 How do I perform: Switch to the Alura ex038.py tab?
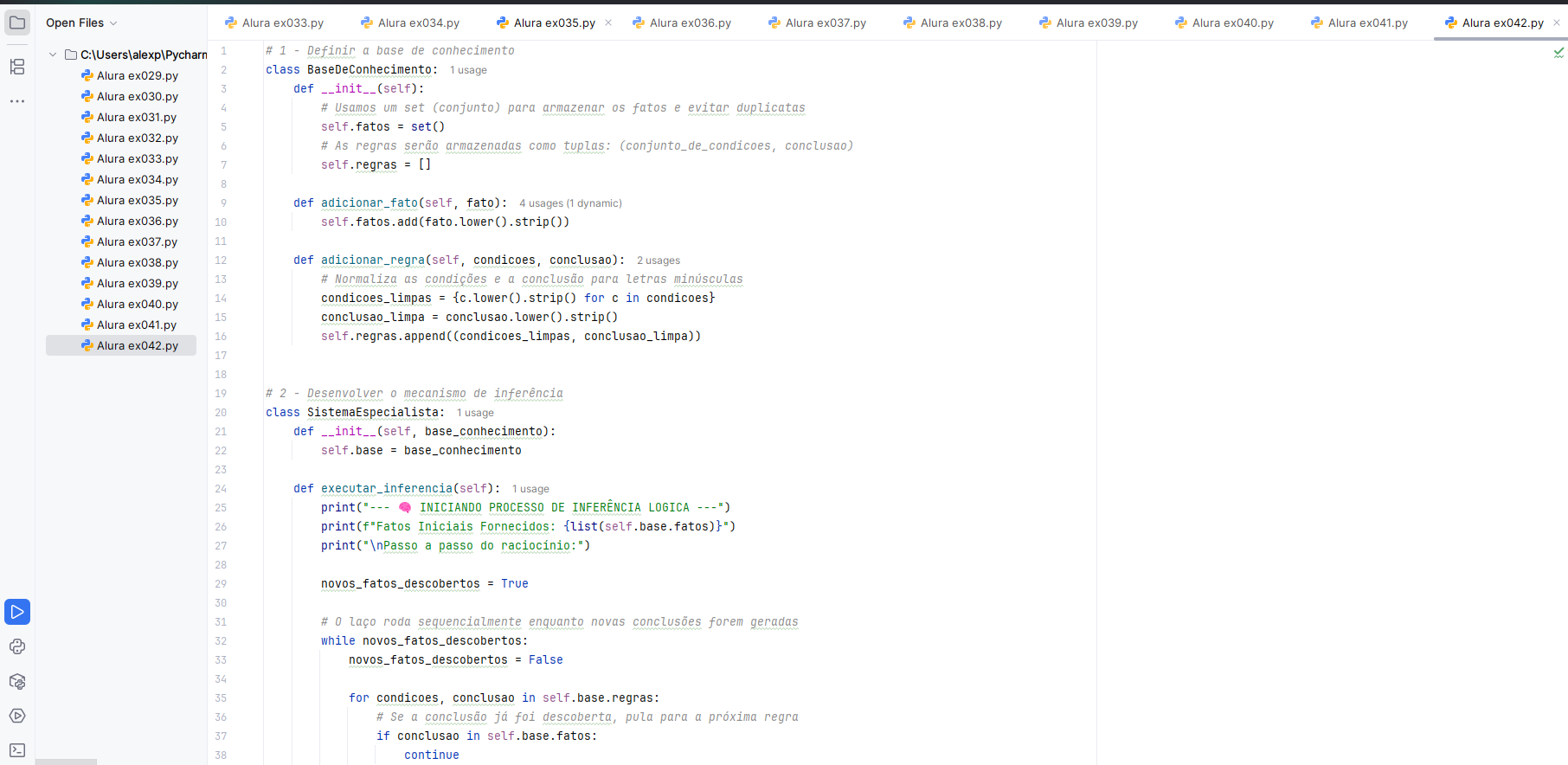pos(953,22)
